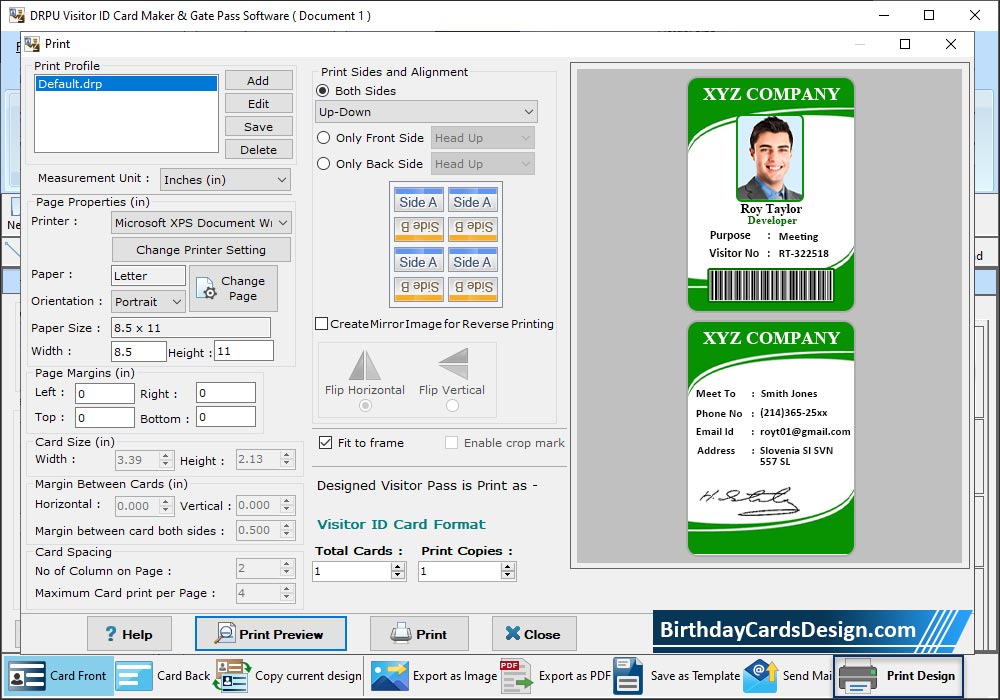This screenshot has height=700, width=1000.
Task: Select Default.drp in Print Profile list
Action: click(x=126, y=84)
